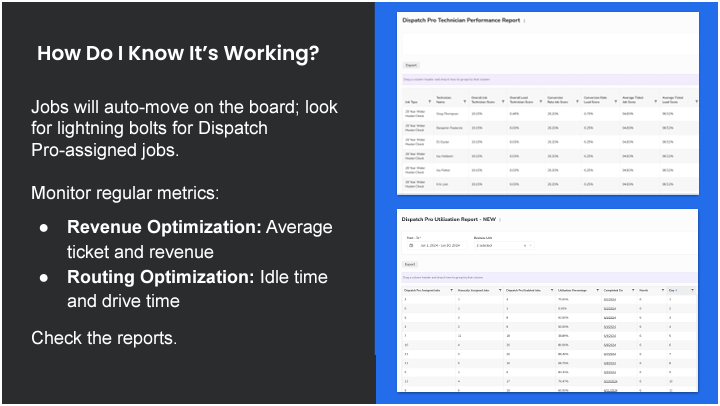This screenshot has width=720, height=406.
Task: Sort by the Technician Name column header
Action: pos(444,100)
